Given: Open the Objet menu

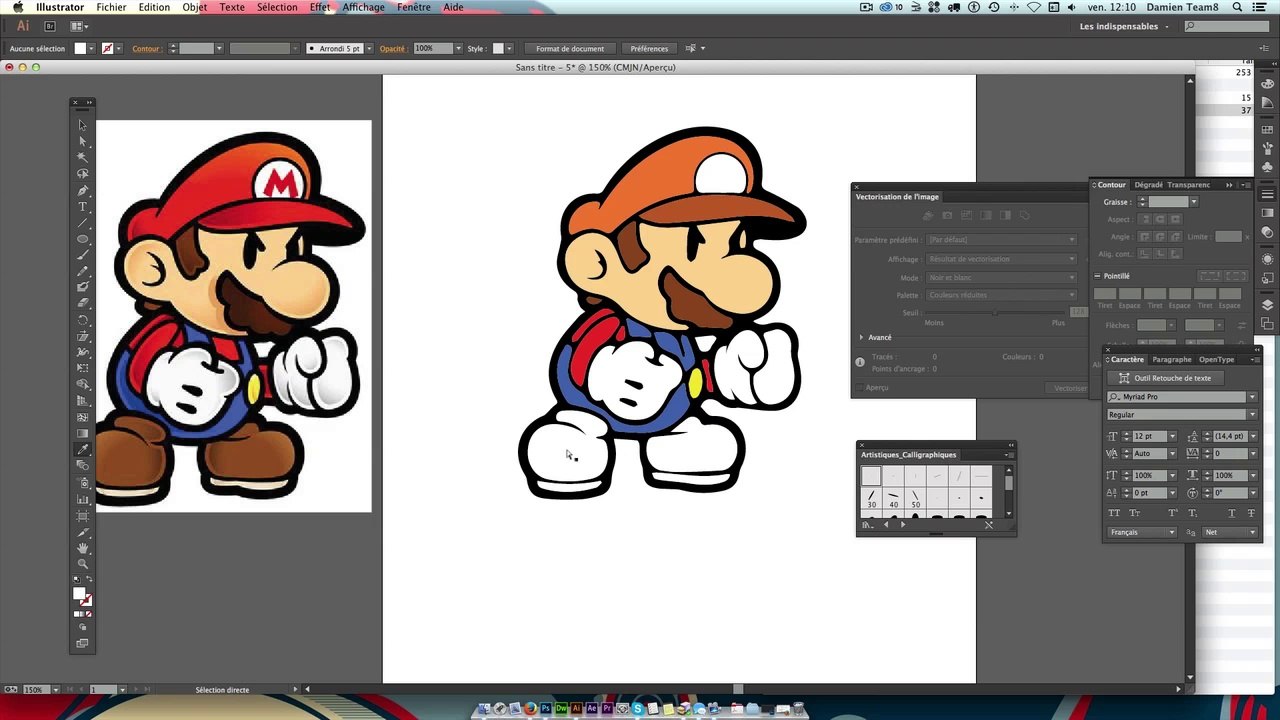Looking at the screenshot, I should point(195,7).
